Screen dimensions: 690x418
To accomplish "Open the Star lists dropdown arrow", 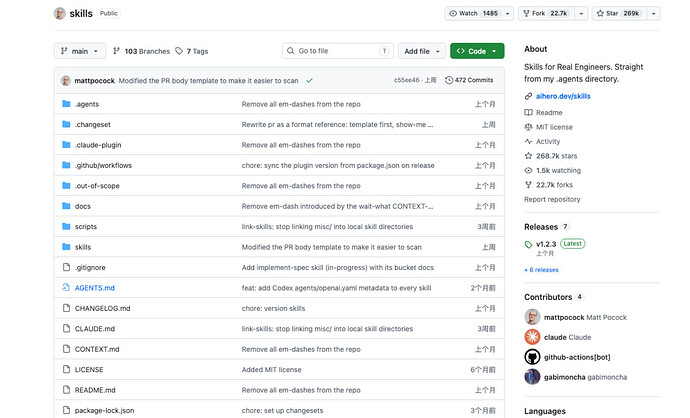I will pos(653,14).
